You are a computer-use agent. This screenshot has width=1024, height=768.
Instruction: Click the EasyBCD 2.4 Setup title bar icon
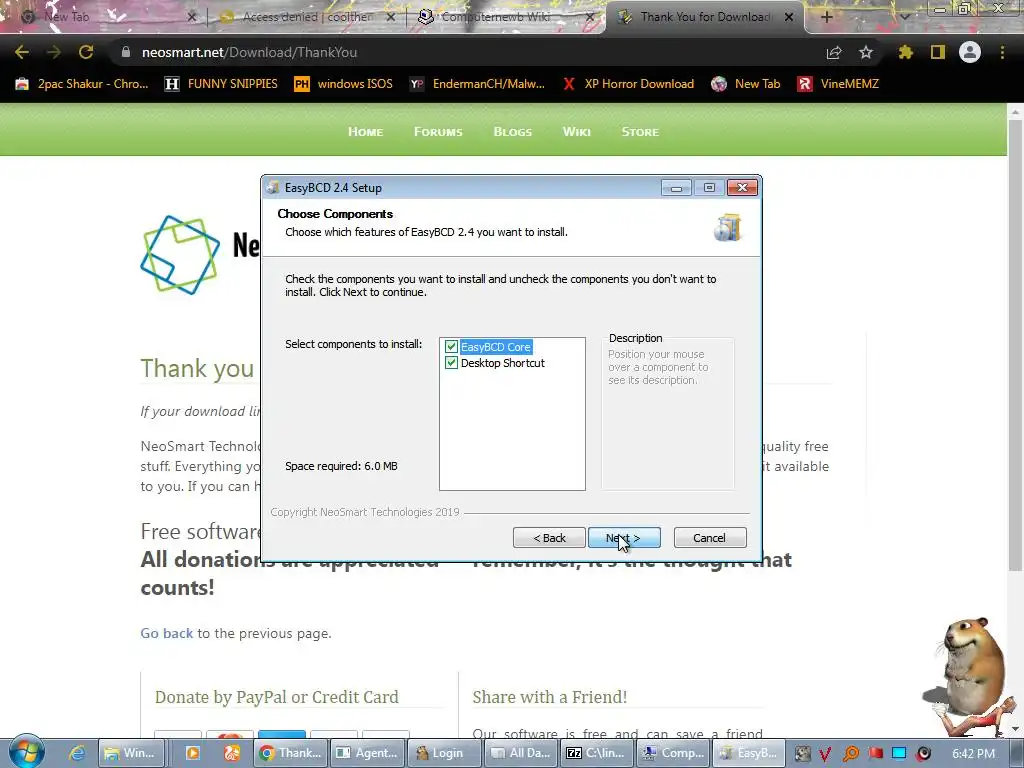click(x=273, y=187)
